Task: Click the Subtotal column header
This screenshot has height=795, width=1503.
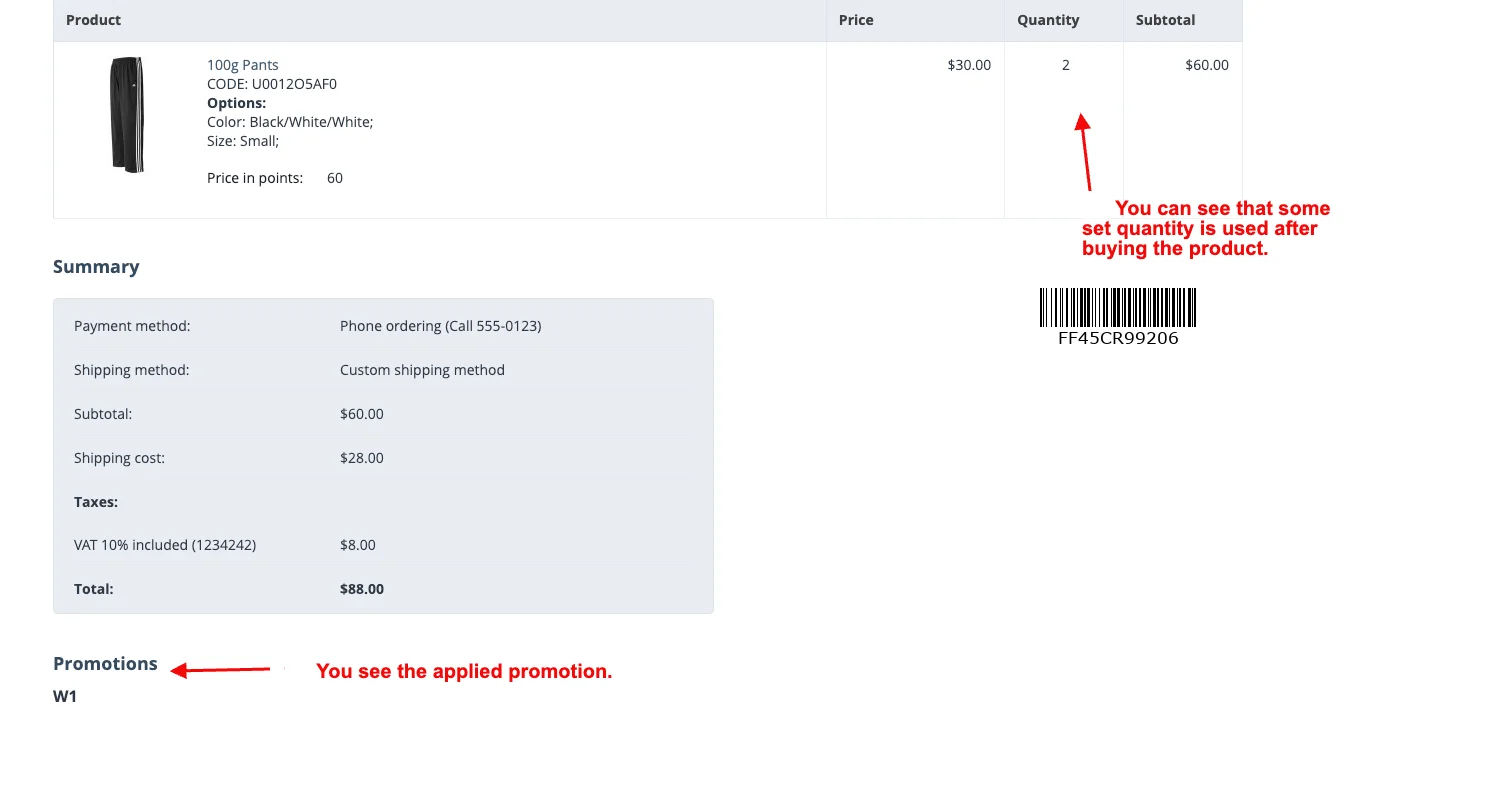Action: [x=1165, y=20]
